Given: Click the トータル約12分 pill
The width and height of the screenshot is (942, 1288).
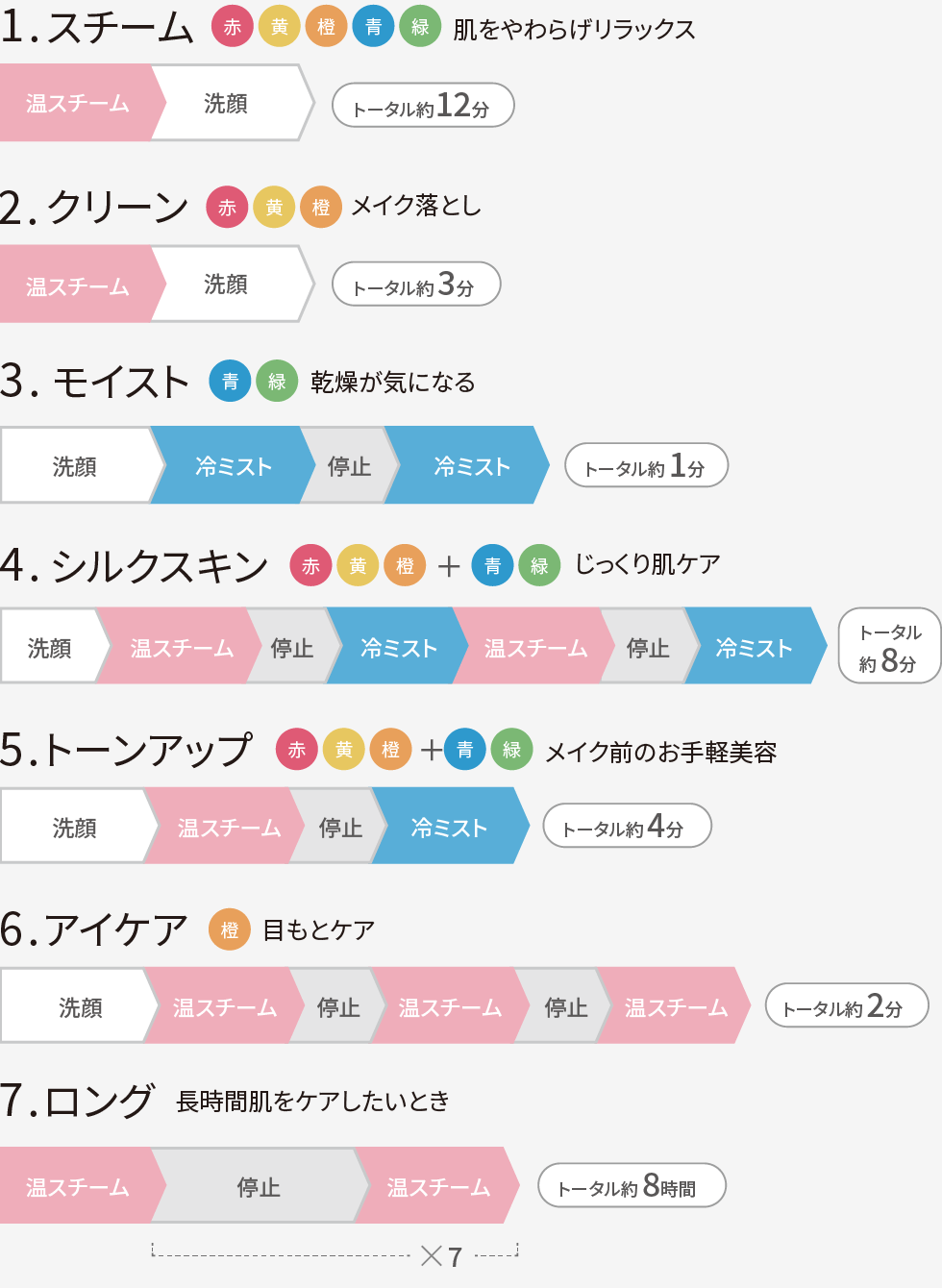Looking at the screenshot, I should click(423, 106).
